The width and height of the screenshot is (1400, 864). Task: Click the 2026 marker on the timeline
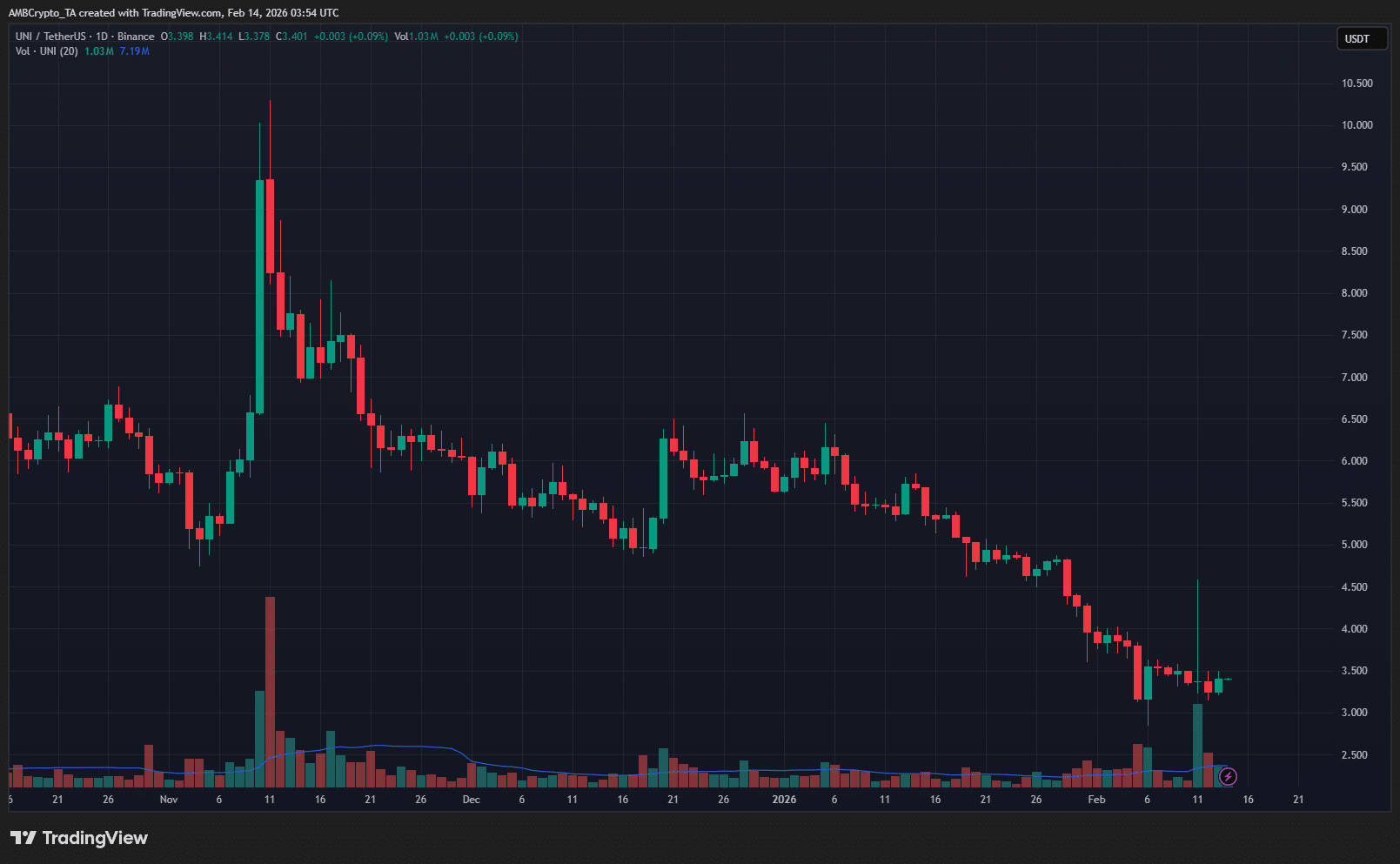(x=783, y=799)
